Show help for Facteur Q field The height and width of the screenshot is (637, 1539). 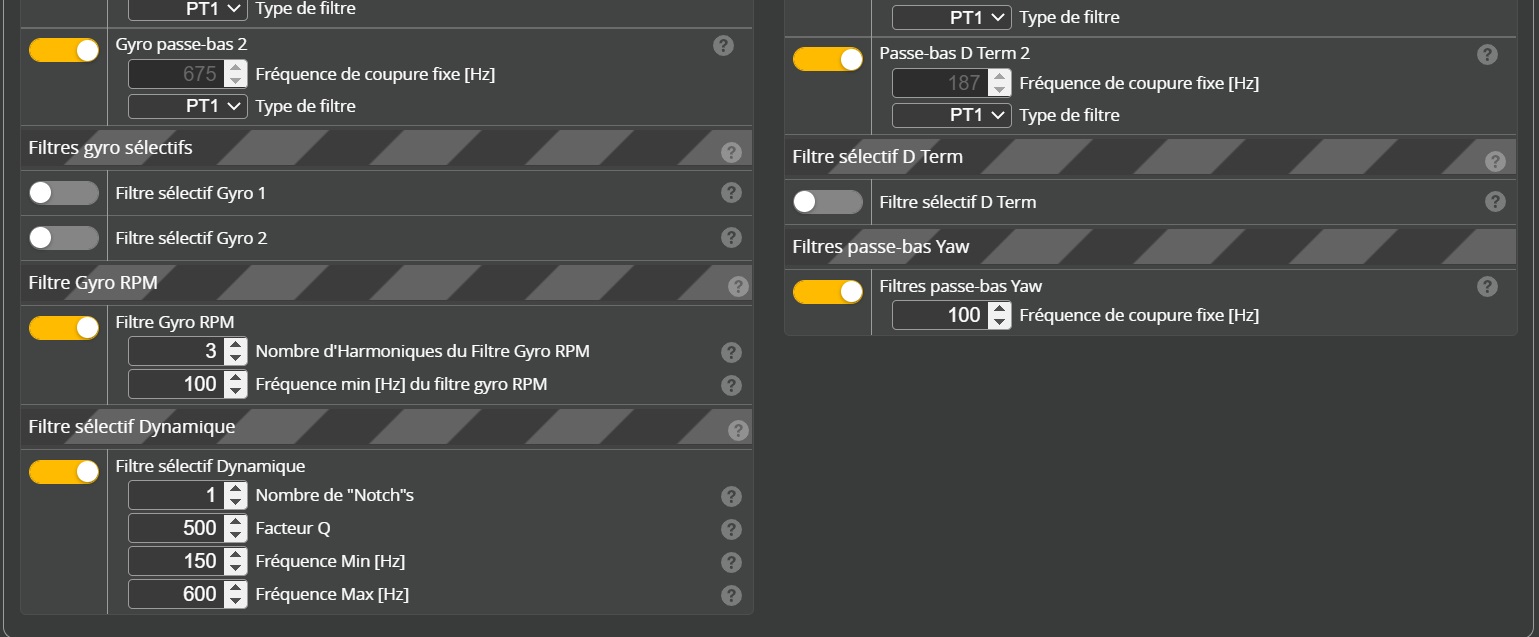[731, 529]
